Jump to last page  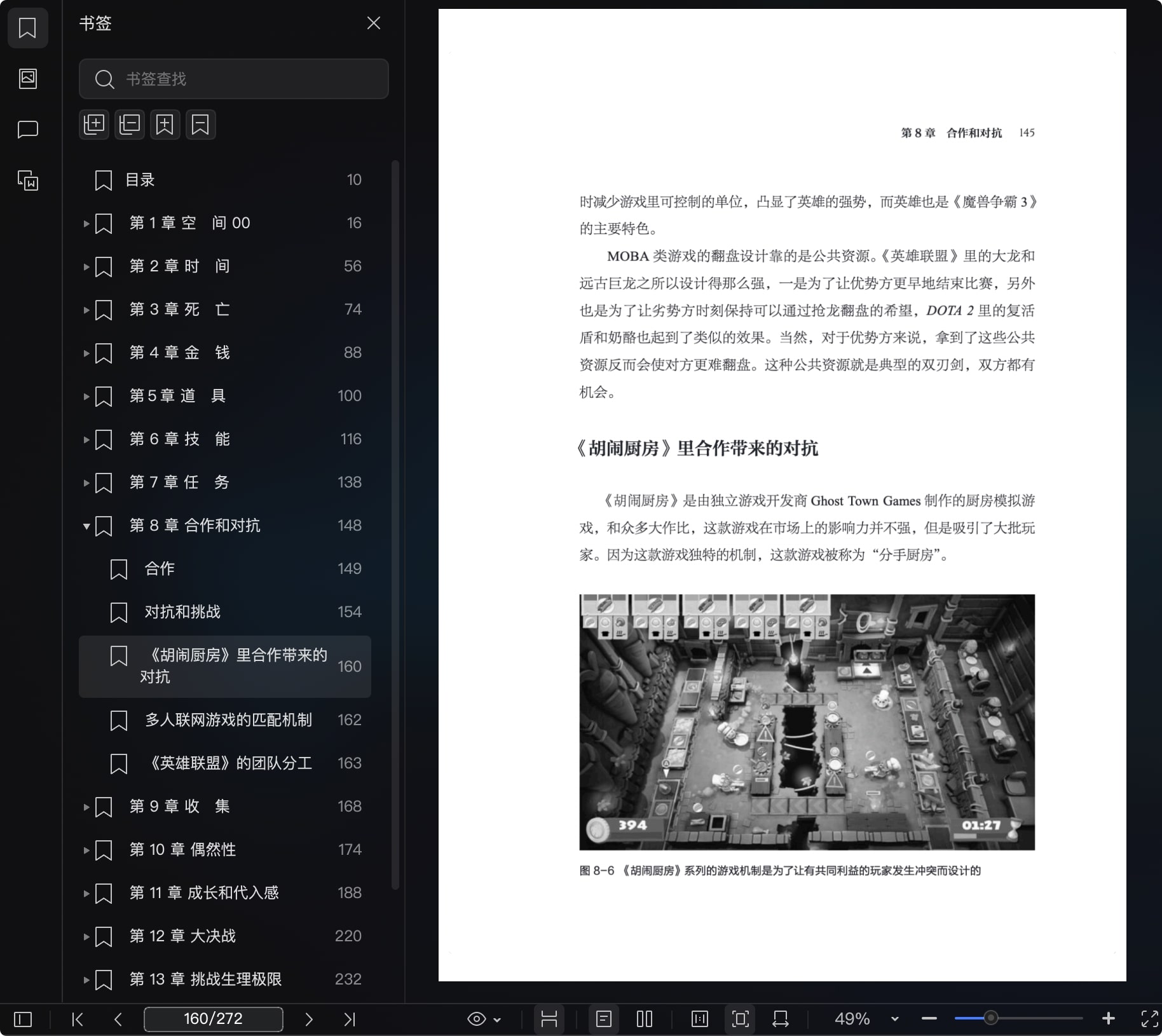[350, 1019]
